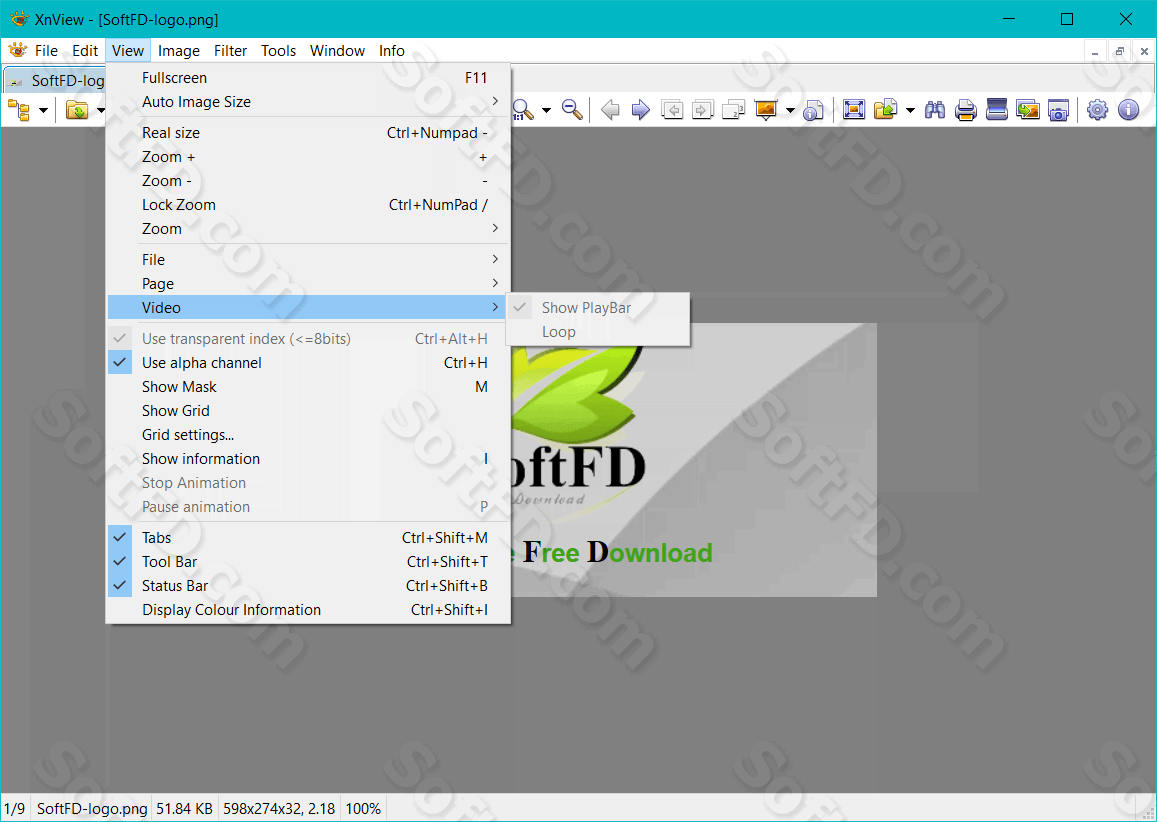This screenshot has width=1157, height=822.
Task: Click the 51.84 KB status bar entry
Action: [x=184, y=809]
